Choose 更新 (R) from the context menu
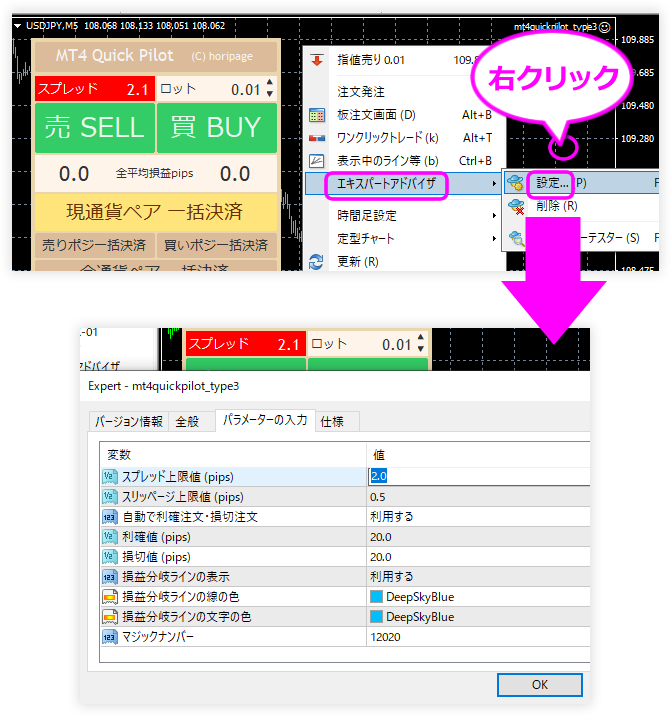 click(x=358, y=262)
